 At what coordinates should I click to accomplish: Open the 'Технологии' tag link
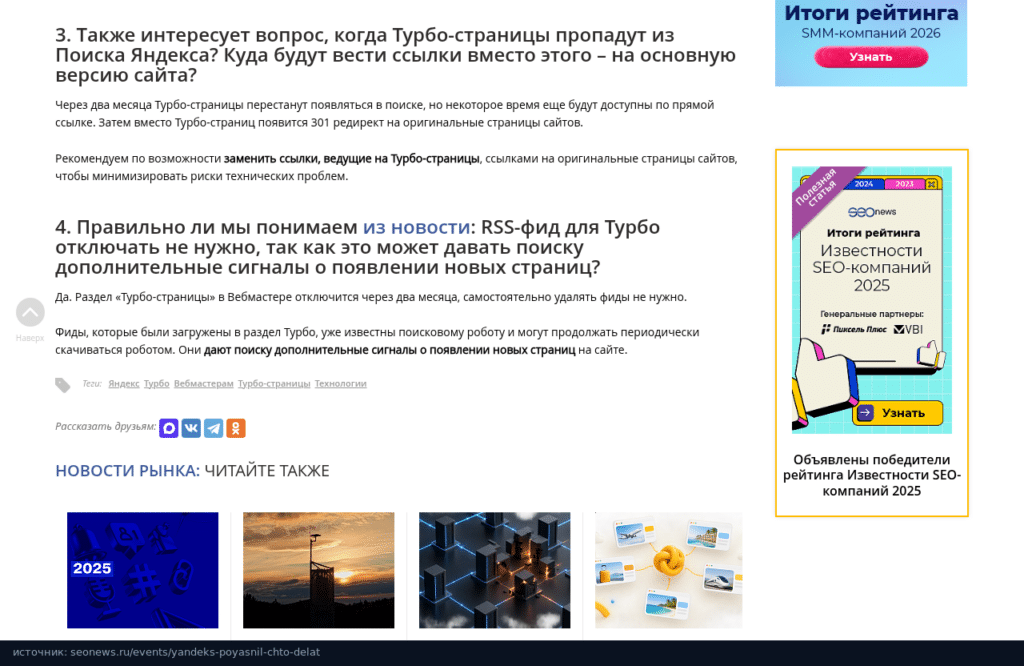point(341,384)
